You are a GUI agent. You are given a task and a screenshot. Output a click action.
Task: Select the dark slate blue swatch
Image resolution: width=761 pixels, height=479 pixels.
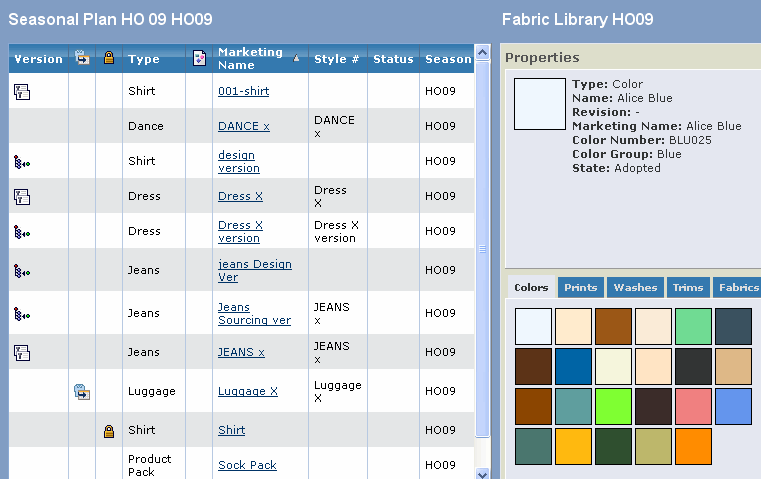click(x=733, y=326)
